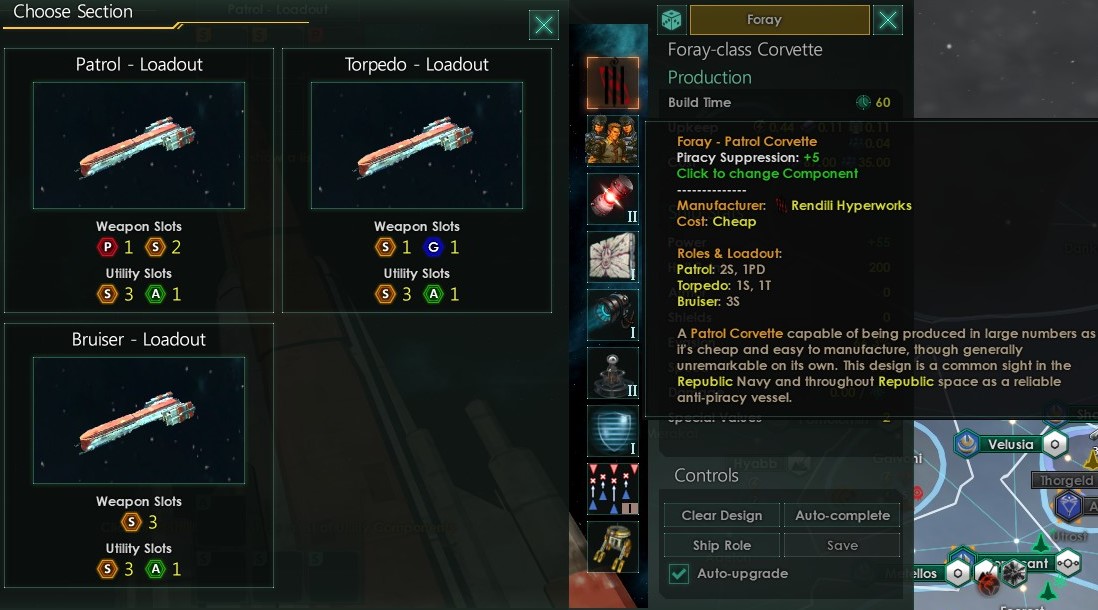The width and height of the screenshot is (1098, 610).
Task: Click the blue shield component icon
Action: [x=613, y=431]
